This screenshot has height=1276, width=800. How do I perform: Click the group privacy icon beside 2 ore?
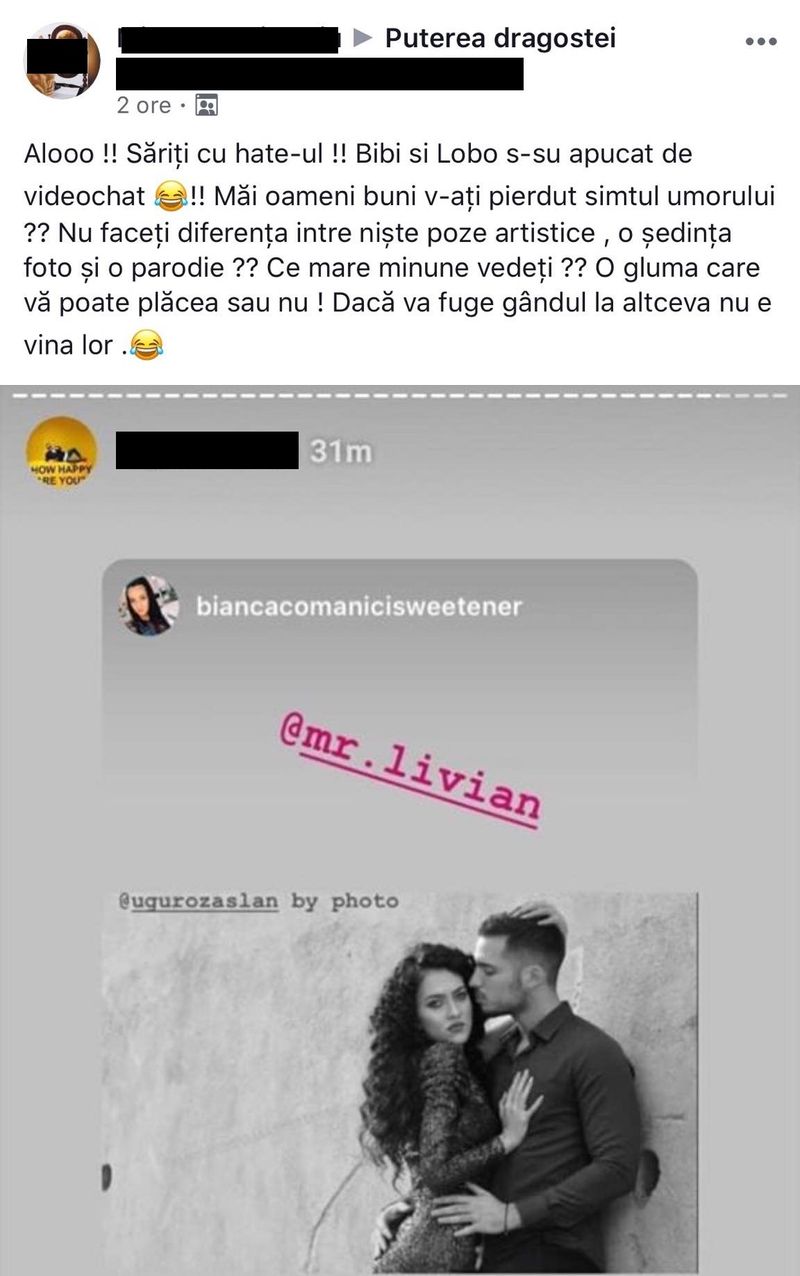206,104
